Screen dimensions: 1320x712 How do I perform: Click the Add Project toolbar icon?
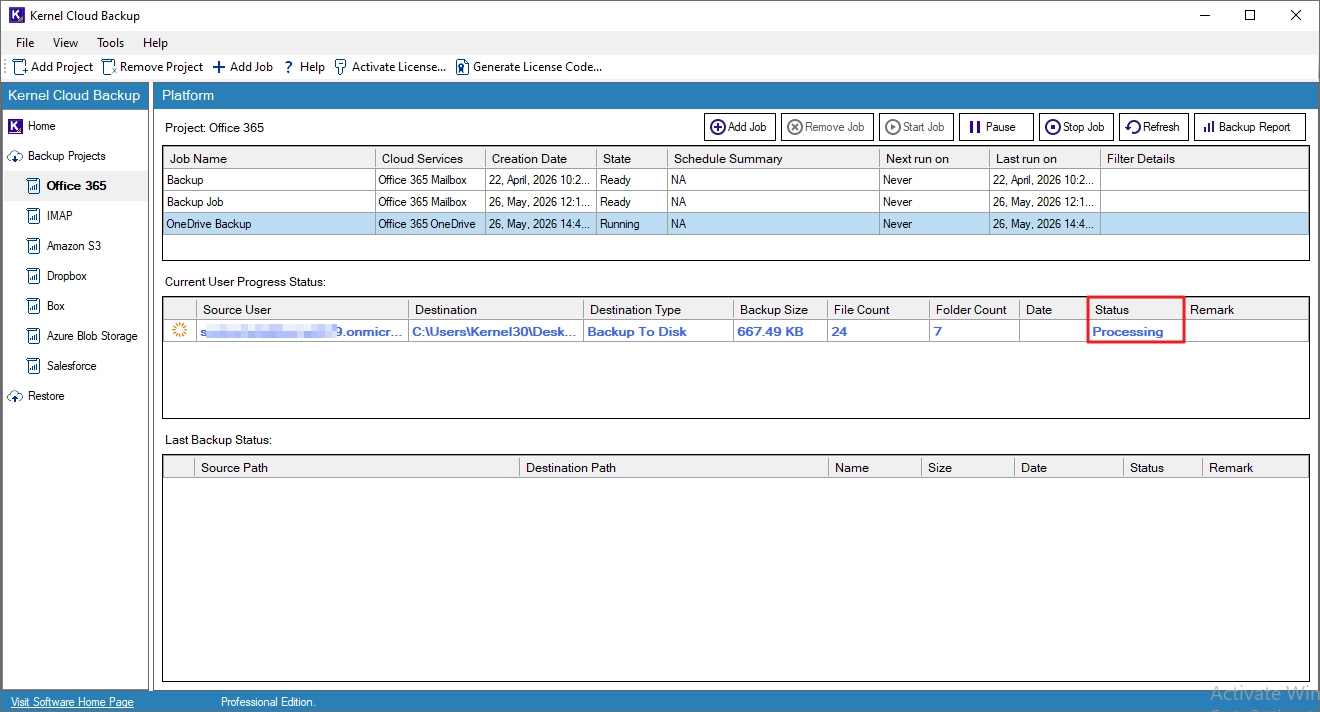20,67
